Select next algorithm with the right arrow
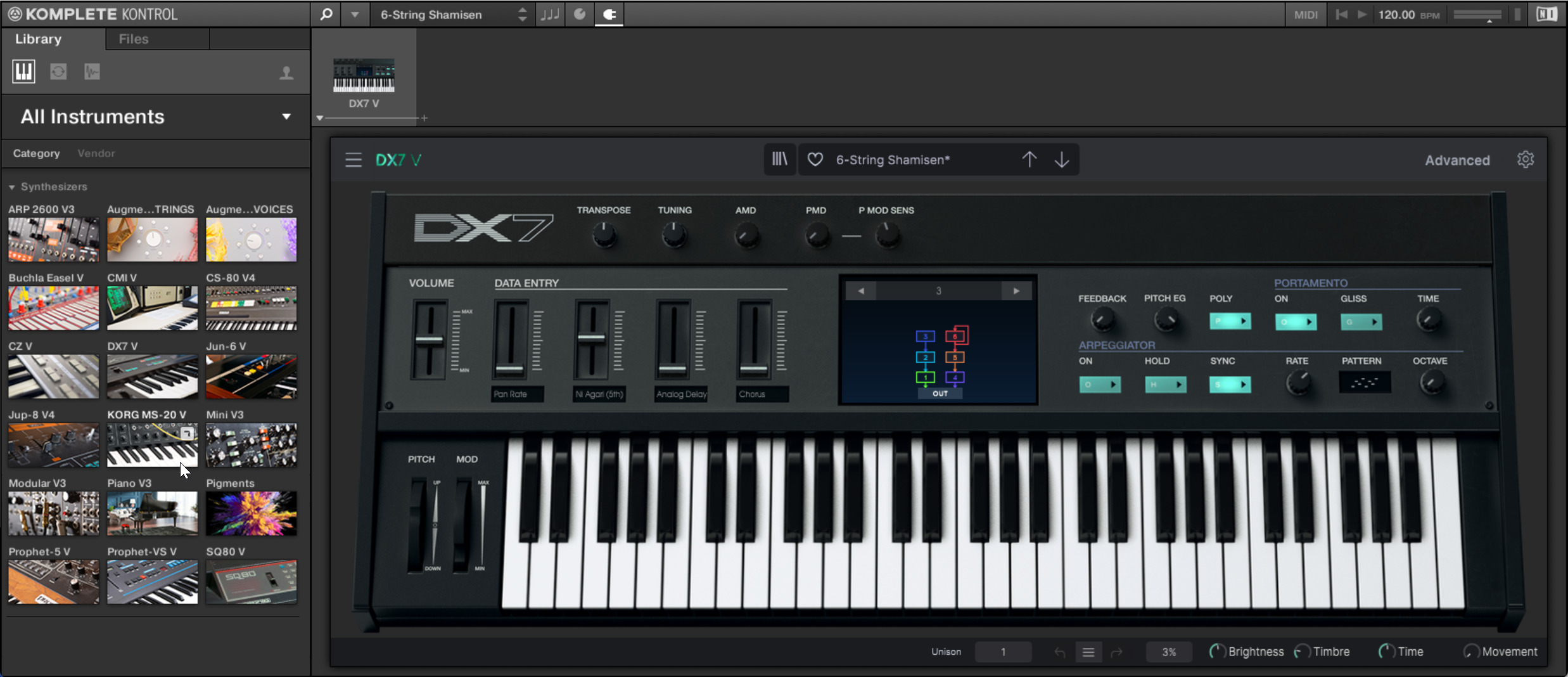 tap(1016, 291)
